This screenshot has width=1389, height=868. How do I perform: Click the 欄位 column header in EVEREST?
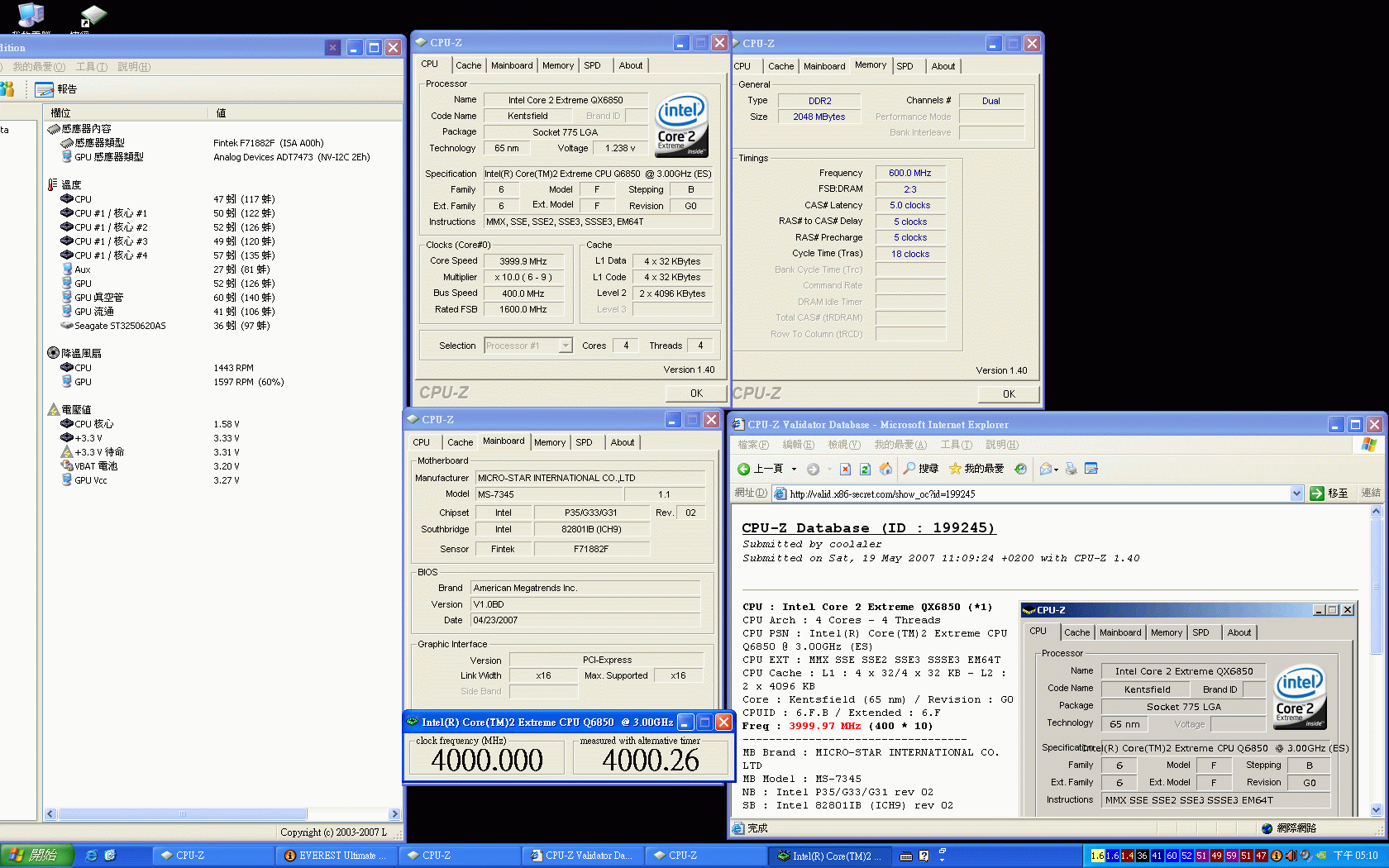125,112
